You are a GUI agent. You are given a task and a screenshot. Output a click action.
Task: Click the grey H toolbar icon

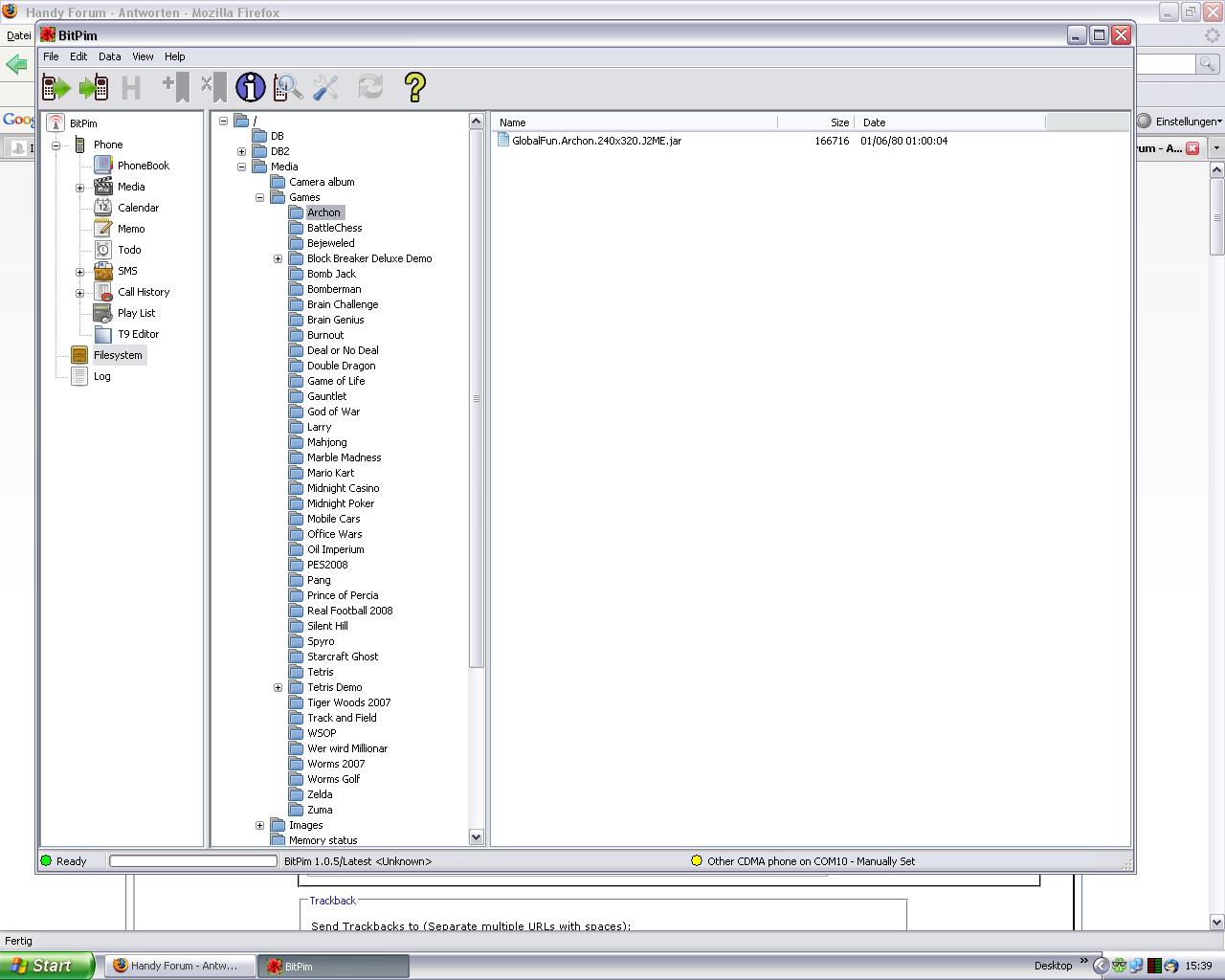(x=131, y=88)
